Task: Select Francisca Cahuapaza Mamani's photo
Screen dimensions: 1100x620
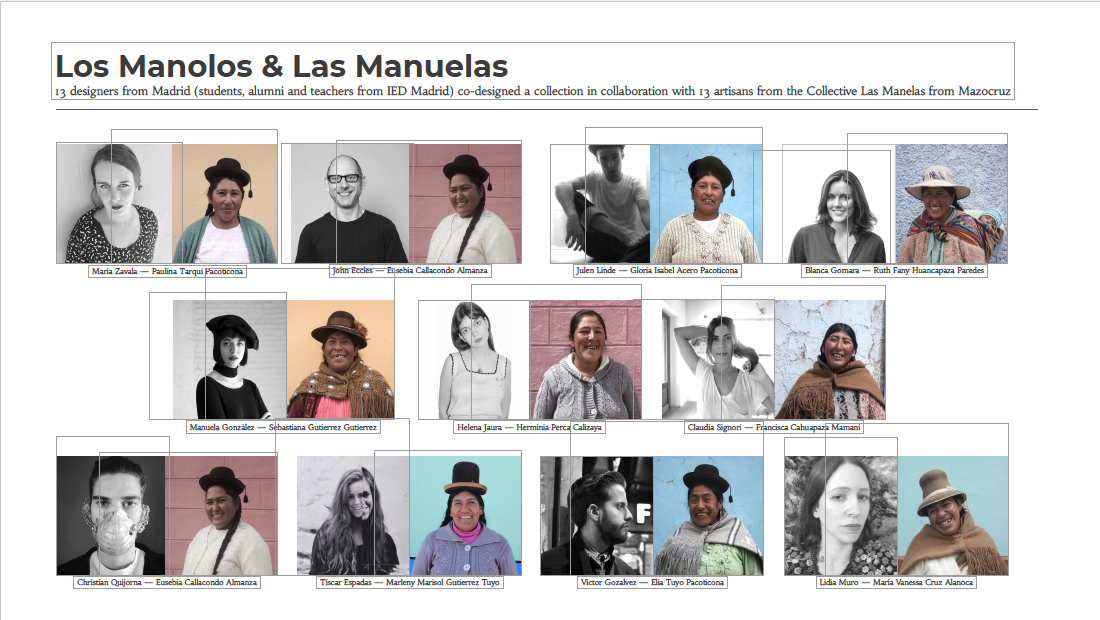Action: (x=830, y=360)
